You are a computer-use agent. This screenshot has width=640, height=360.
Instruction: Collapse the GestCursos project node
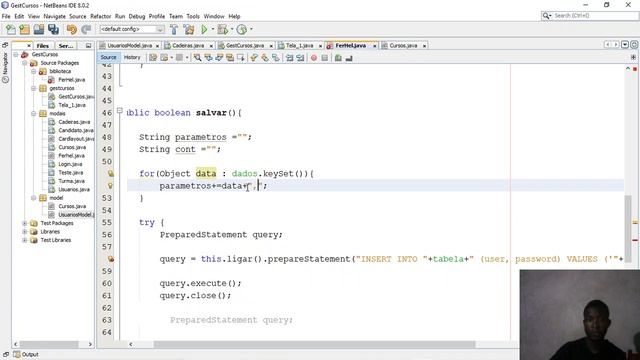click(16, 54)
